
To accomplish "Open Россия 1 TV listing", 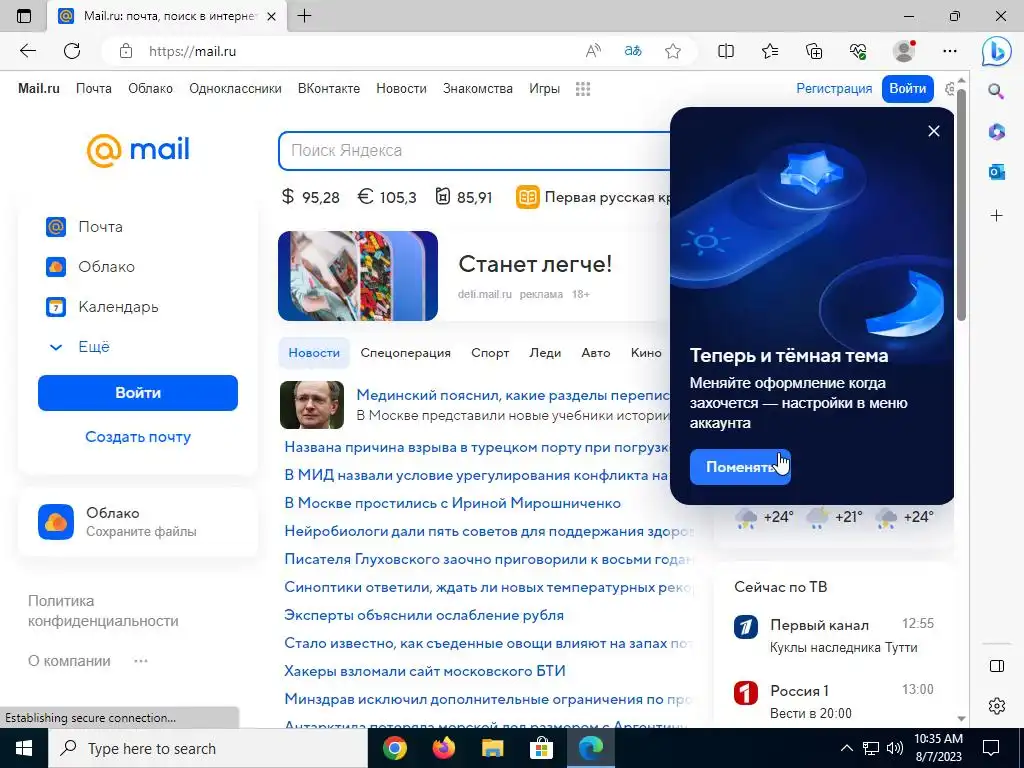I will [x=834, y=701].
